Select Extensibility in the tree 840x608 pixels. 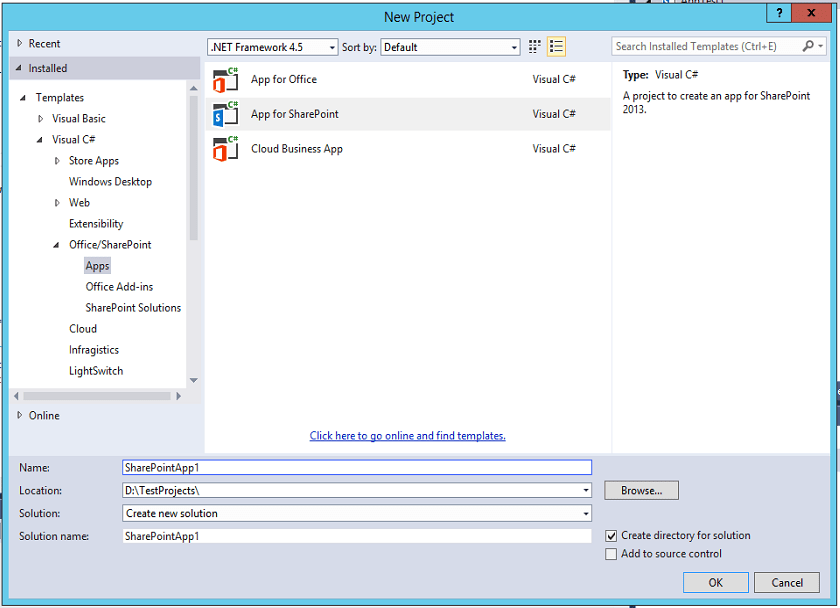[96, 223]
